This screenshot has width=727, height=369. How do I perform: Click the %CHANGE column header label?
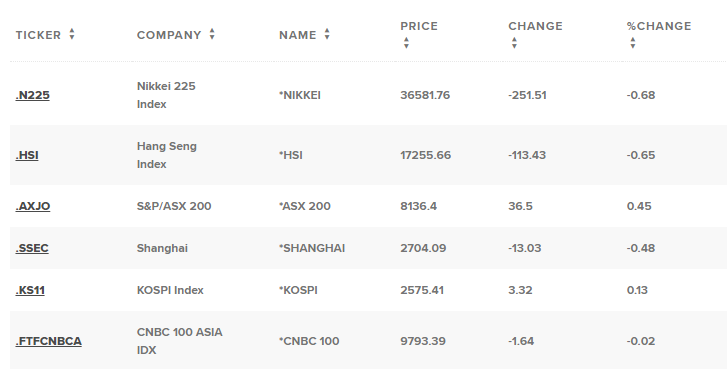click(x=659, y=26)
